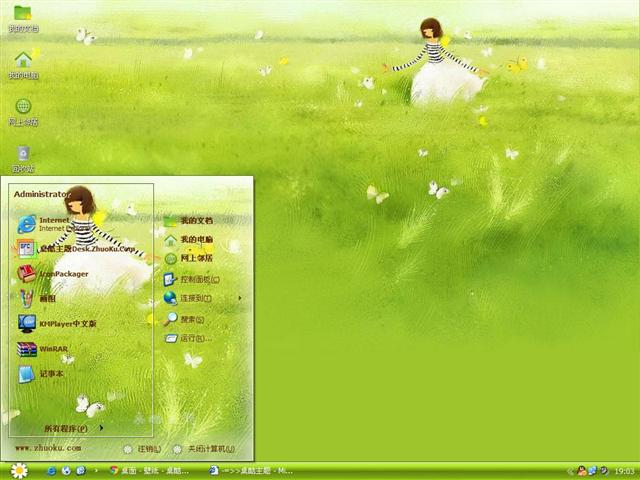Viewport: 640px width, 480px height.
Task: Open the 运行(R)... run dialog entry
Action: (188, 338)
